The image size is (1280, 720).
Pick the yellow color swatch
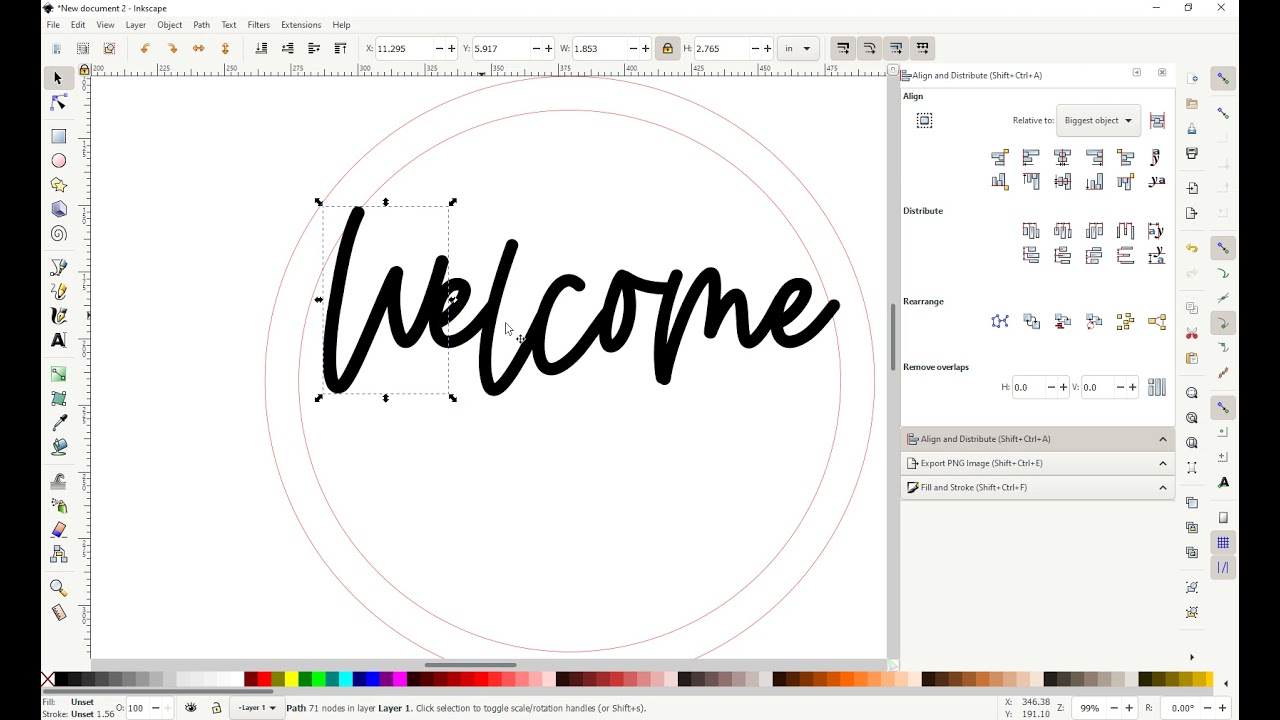[x=291, y=680]
